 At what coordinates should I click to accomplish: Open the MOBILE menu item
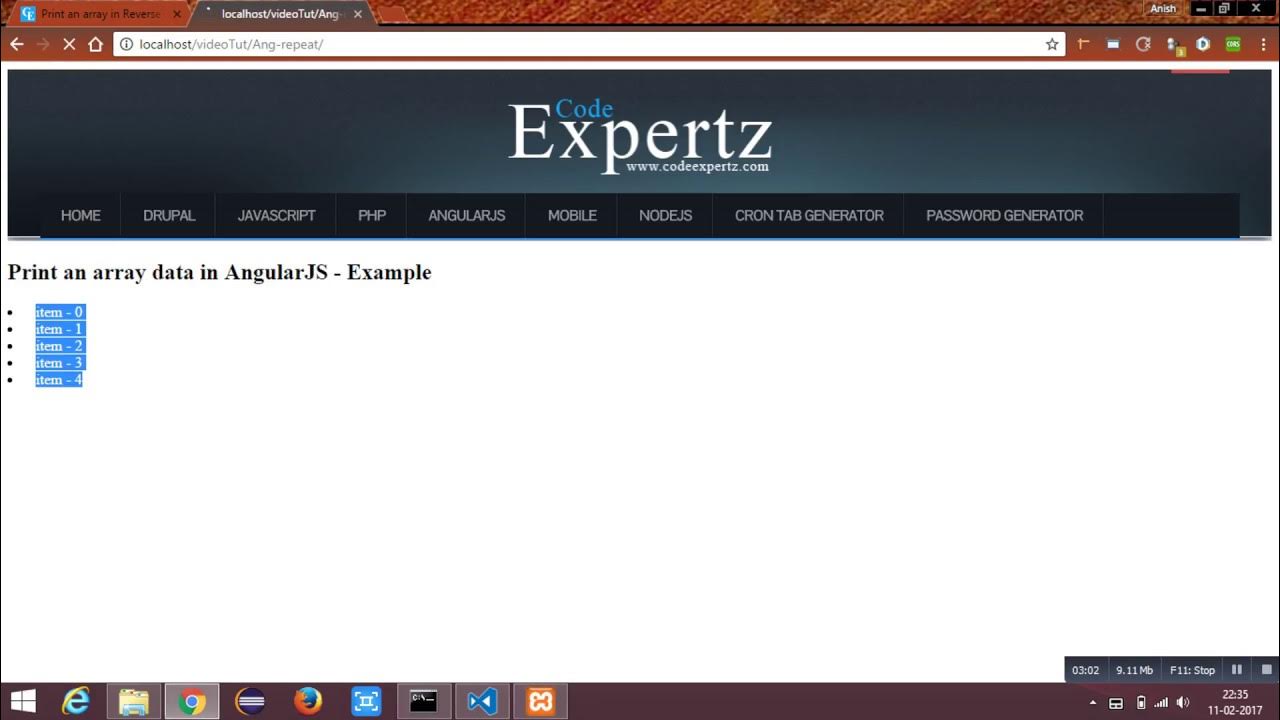pyautogui.click(x=572, y=215)
